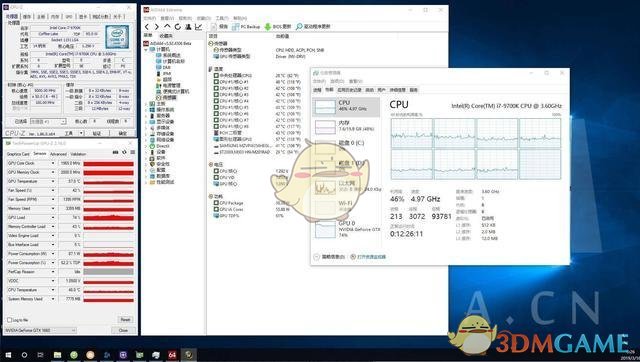640x362 pixels.
Task: Open GPU Core Clock sensor dropdown
Action: 53,163
